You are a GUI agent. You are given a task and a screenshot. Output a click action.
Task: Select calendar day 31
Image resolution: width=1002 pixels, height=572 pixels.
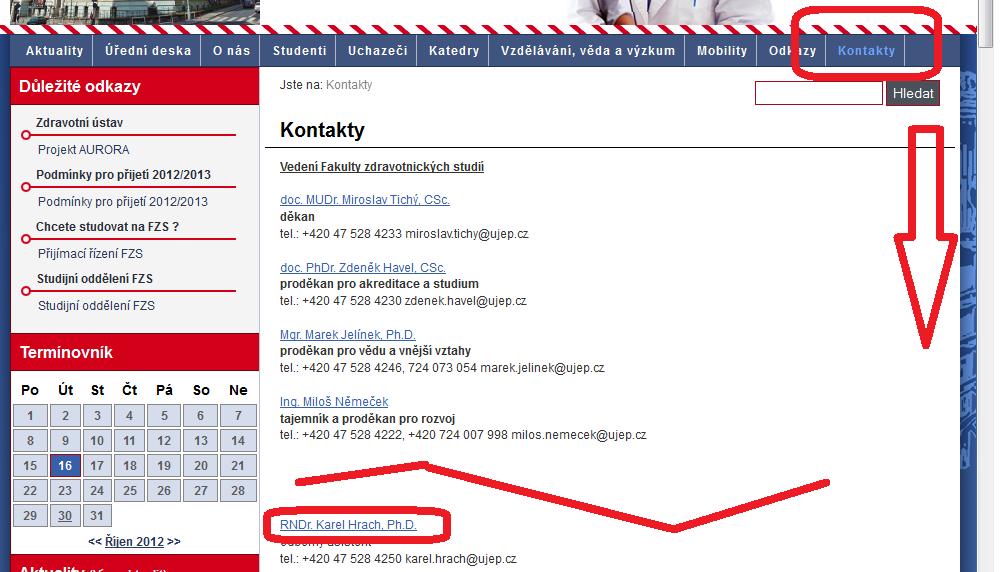pyautogui.click(x=97, y=516)
